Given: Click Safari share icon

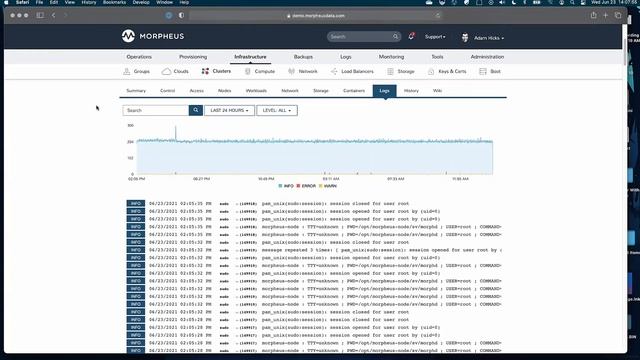Looking at the screenshot, I should tap(593, 16).
